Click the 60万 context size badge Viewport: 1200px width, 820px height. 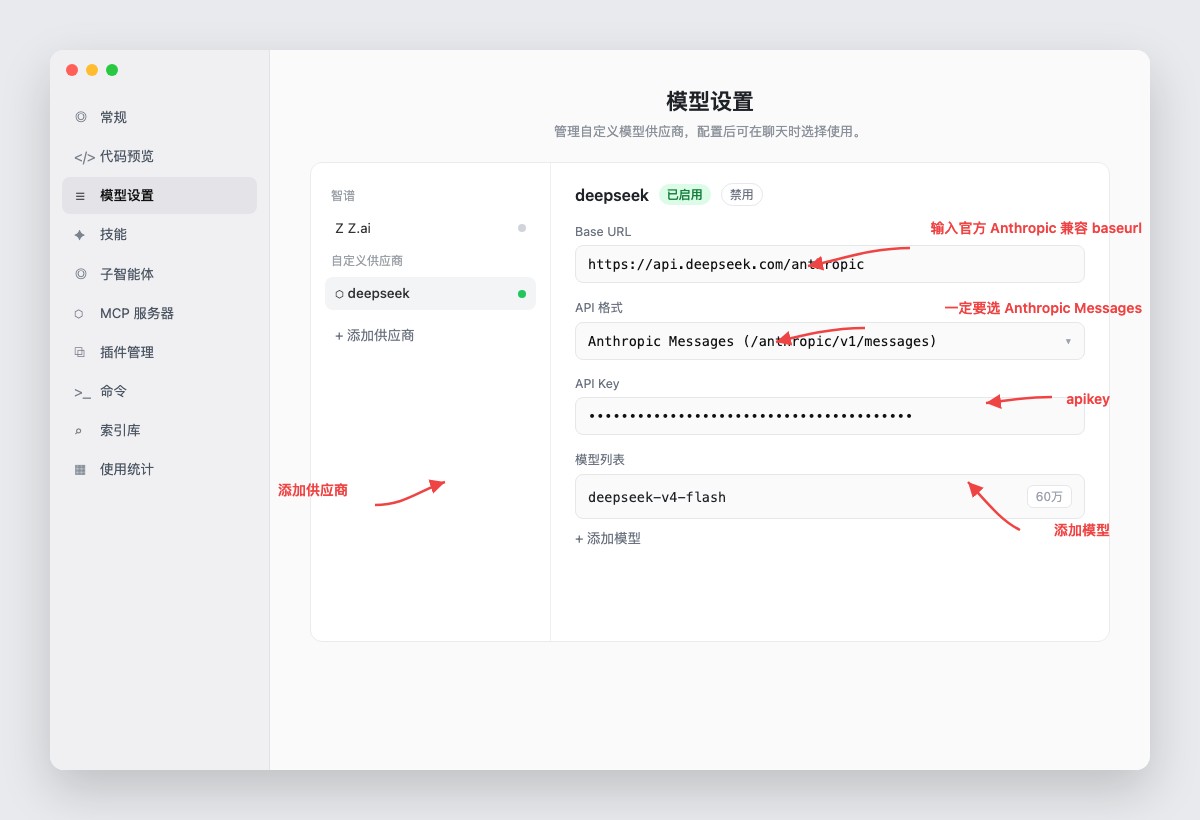click(1049, 496)
